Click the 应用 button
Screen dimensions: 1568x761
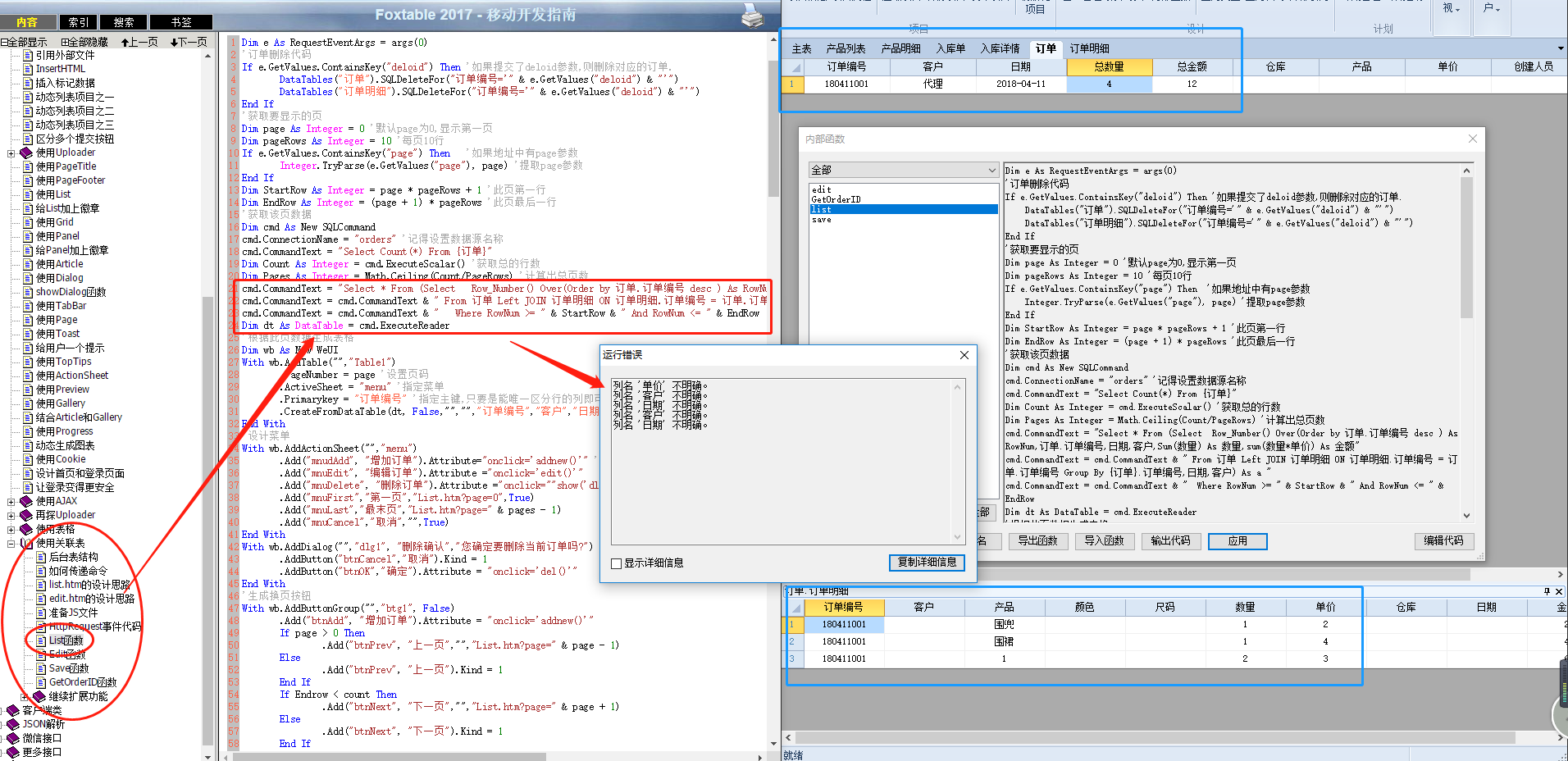point(1238,541)
